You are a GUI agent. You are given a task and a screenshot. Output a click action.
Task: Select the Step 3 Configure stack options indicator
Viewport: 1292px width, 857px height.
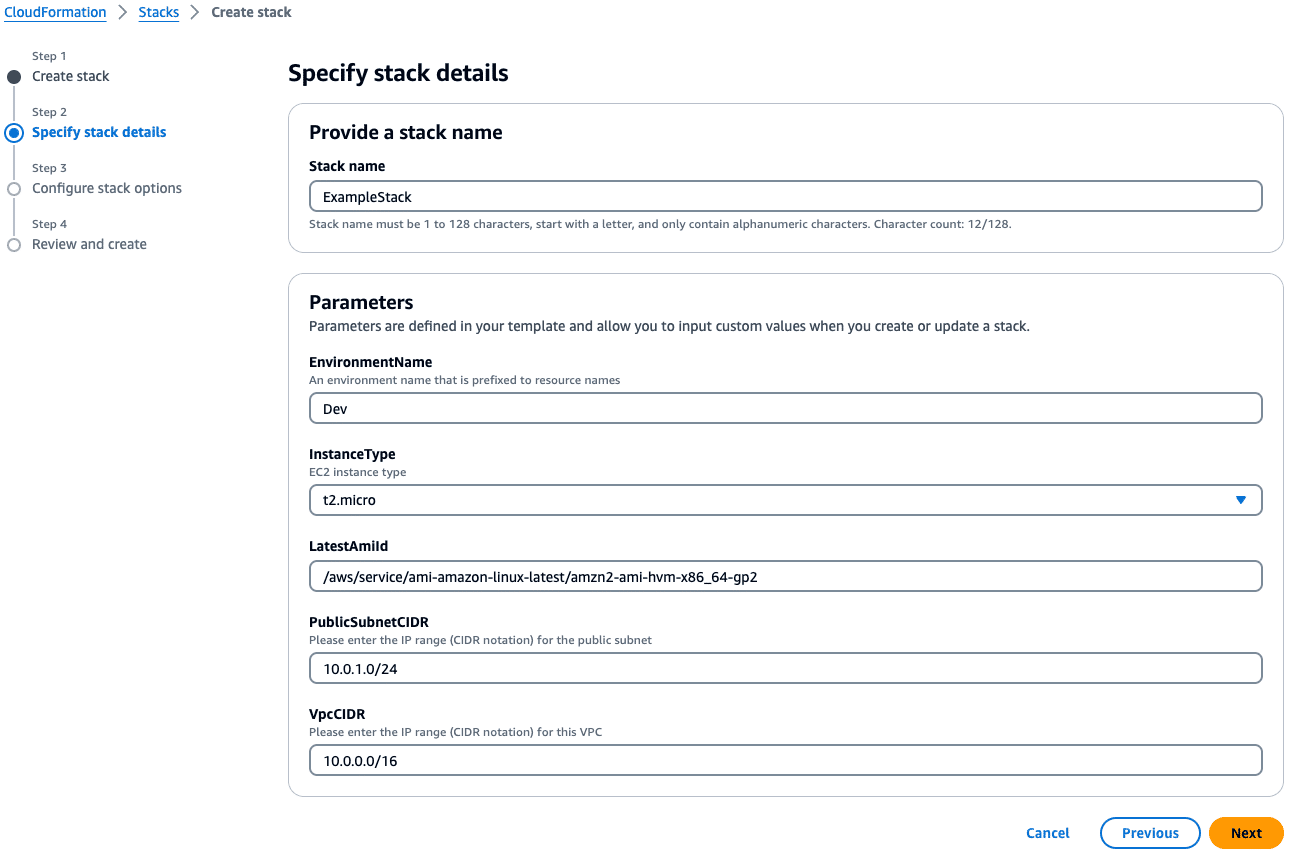15,188
